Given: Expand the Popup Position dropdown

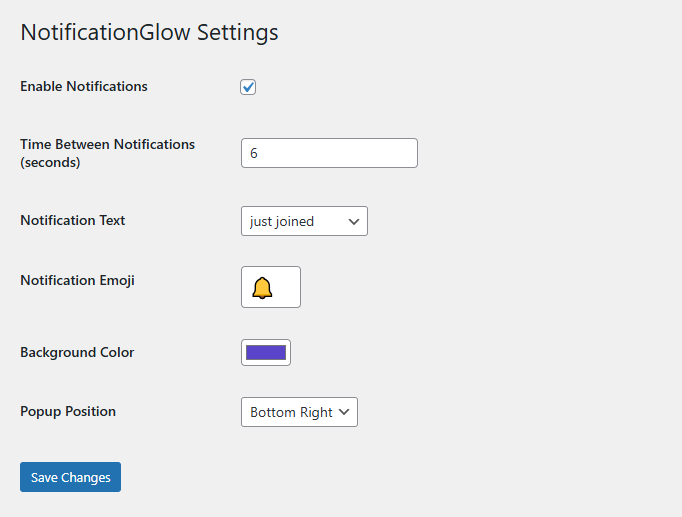Looking at the screenshot, I should click(x=299, y=412).
